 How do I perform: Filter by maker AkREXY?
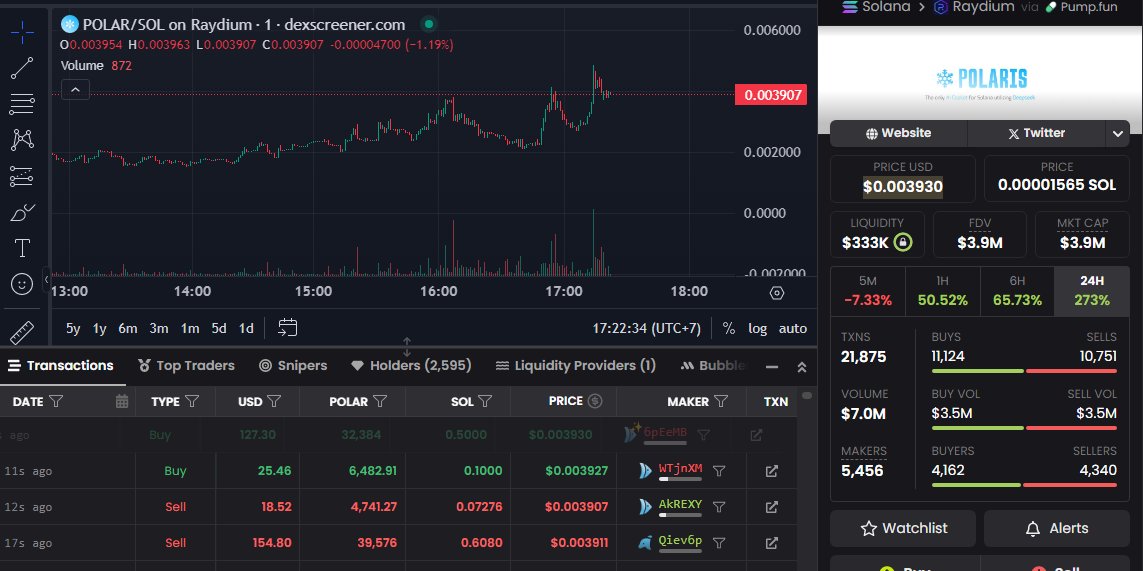[x=719, y=507]
